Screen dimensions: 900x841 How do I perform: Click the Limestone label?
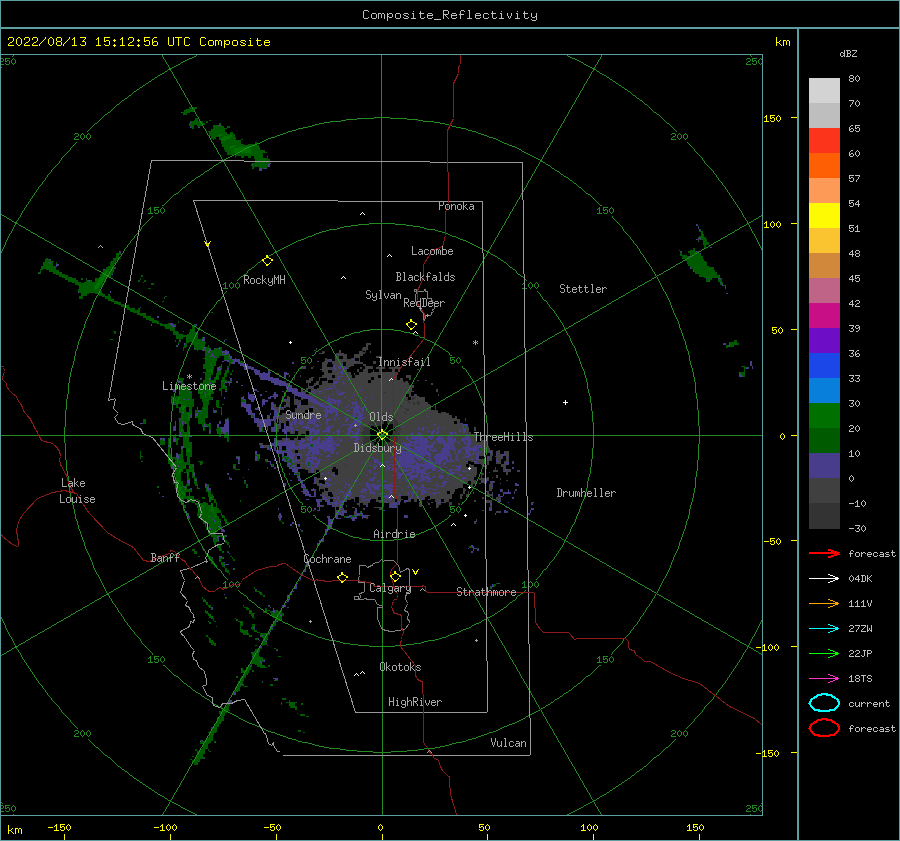coord(189,386)
